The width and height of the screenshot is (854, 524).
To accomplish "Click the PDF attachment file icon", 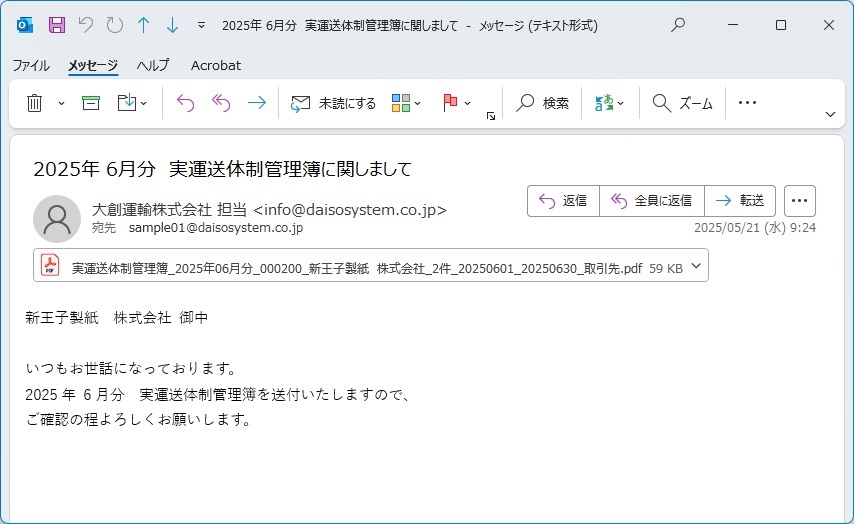I will point(50,265).
